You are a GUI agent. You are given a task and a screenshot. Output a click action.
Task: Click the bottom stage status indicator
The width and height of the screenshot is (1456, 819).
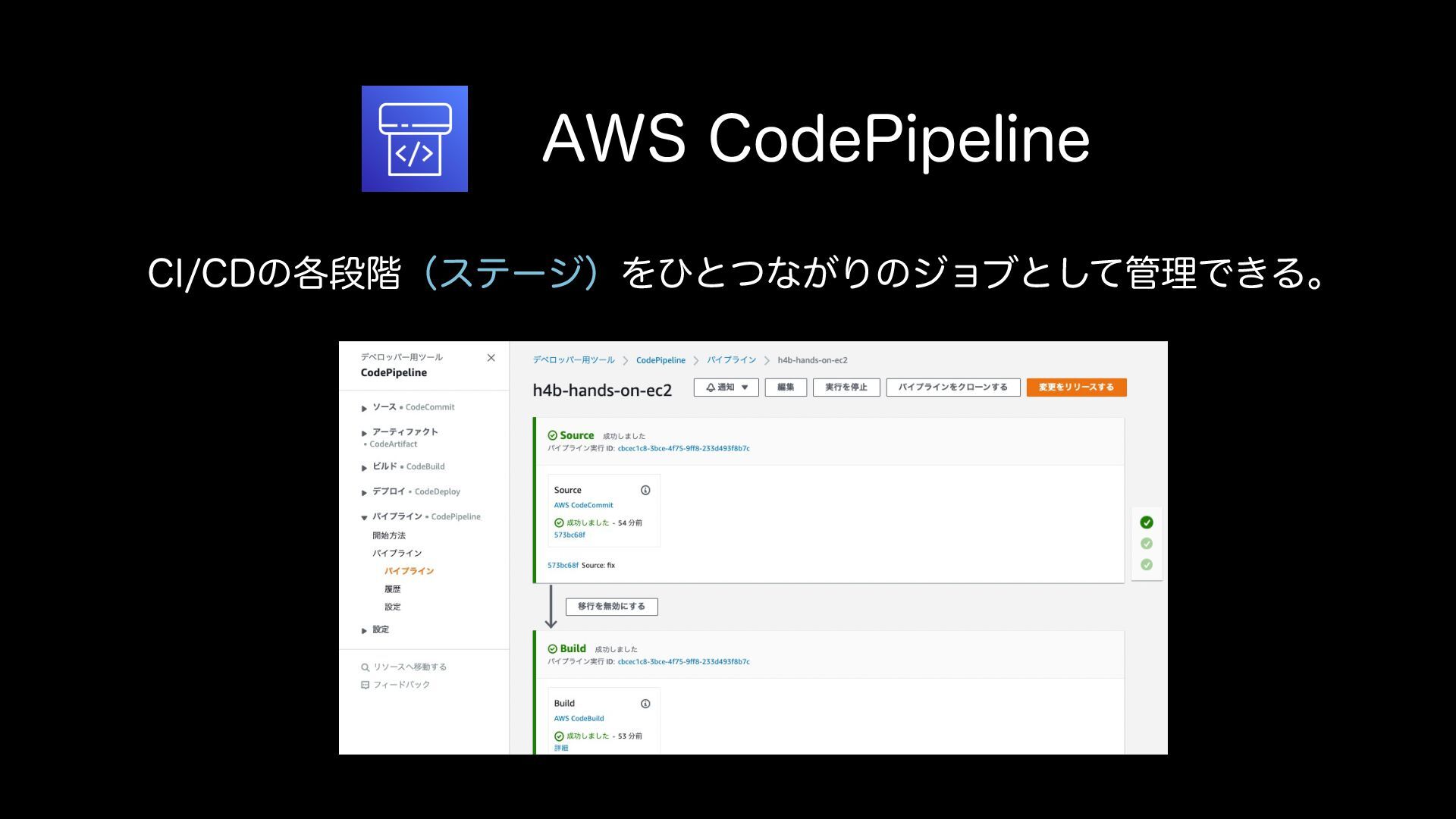(1147, 565)
